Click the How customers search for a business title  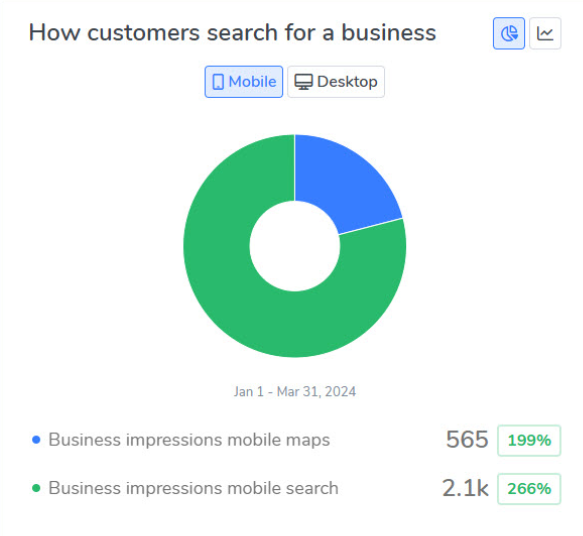232,33
